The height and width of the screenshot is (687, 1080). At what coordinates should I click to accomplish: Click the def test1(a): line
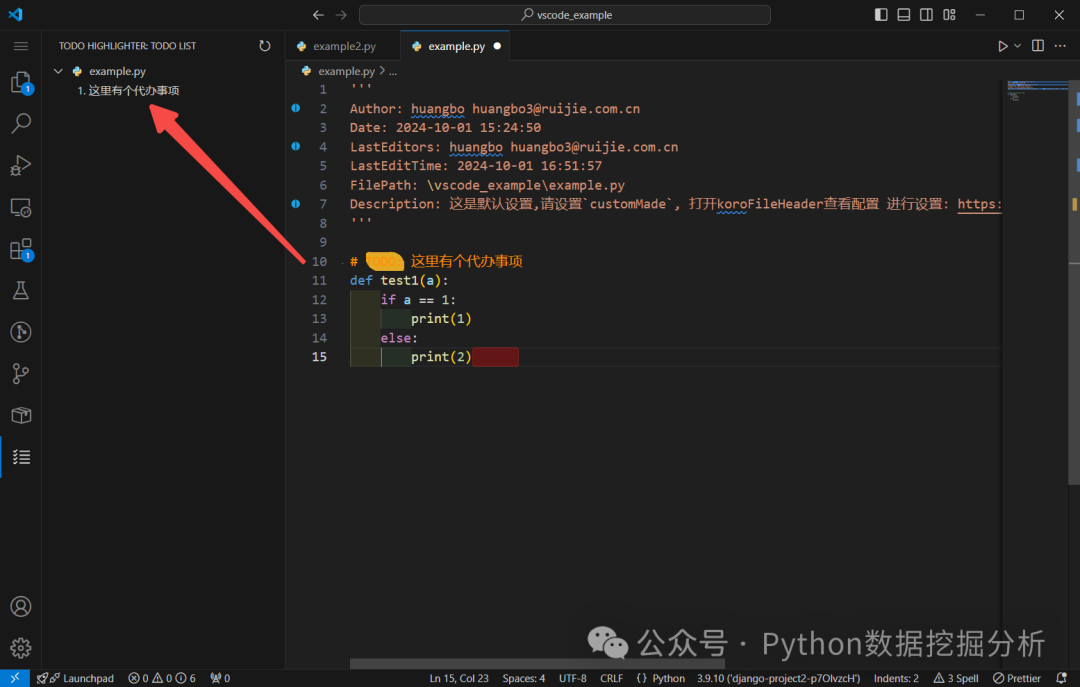click(399, 280)
